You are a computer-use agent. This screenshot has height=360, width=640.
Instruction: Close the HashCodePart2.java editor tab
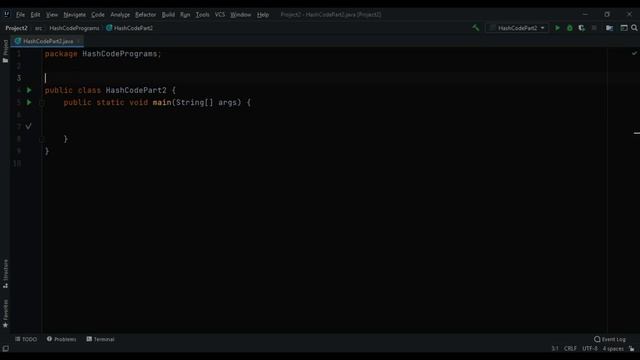79,41
